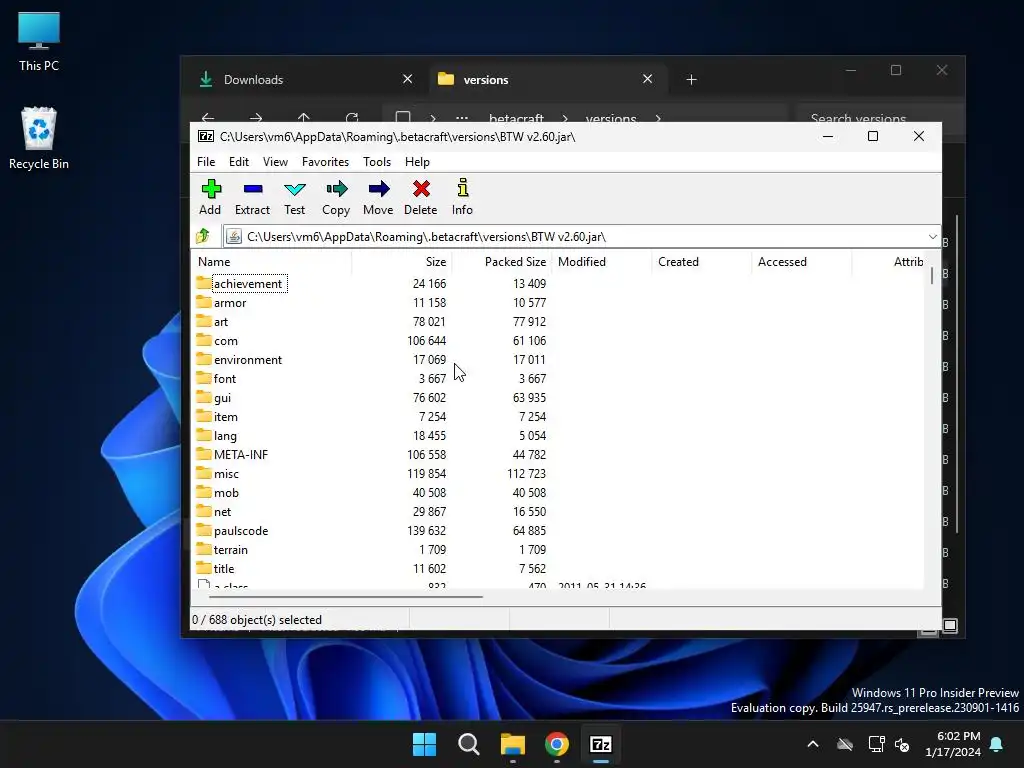Image resolution: width=1024 pixels, height=768 pixels.
Task: Select the environment folder icon
Action: tap(204, 359)
